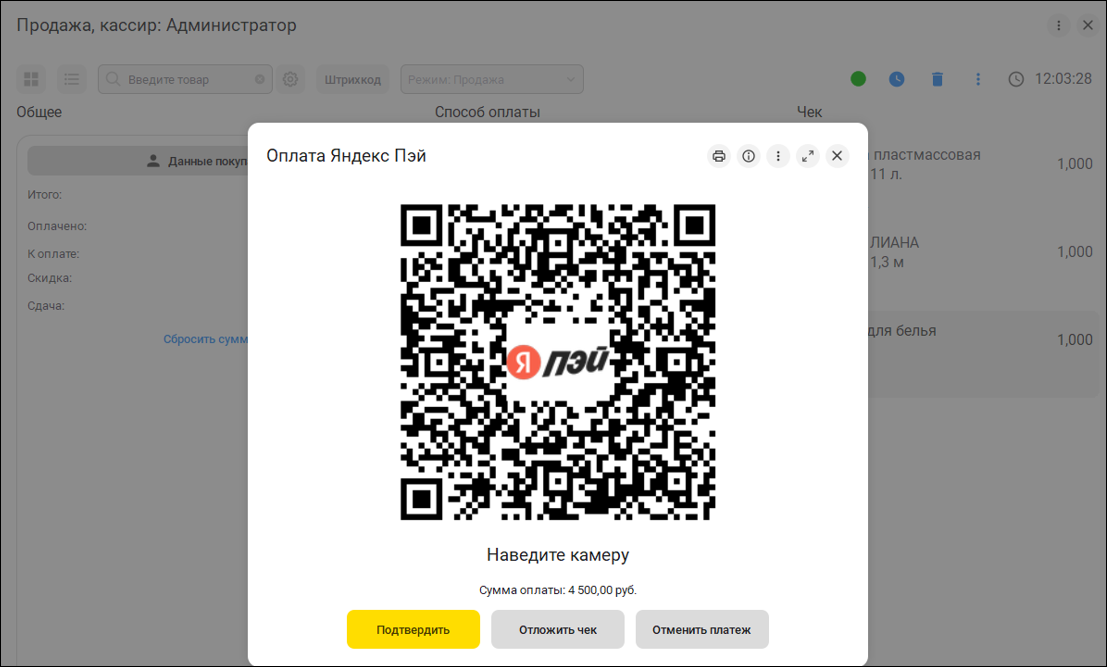1107x667 pixels.
Task: Open the blue clock deferred receipts icon
Action: point(897,79)
